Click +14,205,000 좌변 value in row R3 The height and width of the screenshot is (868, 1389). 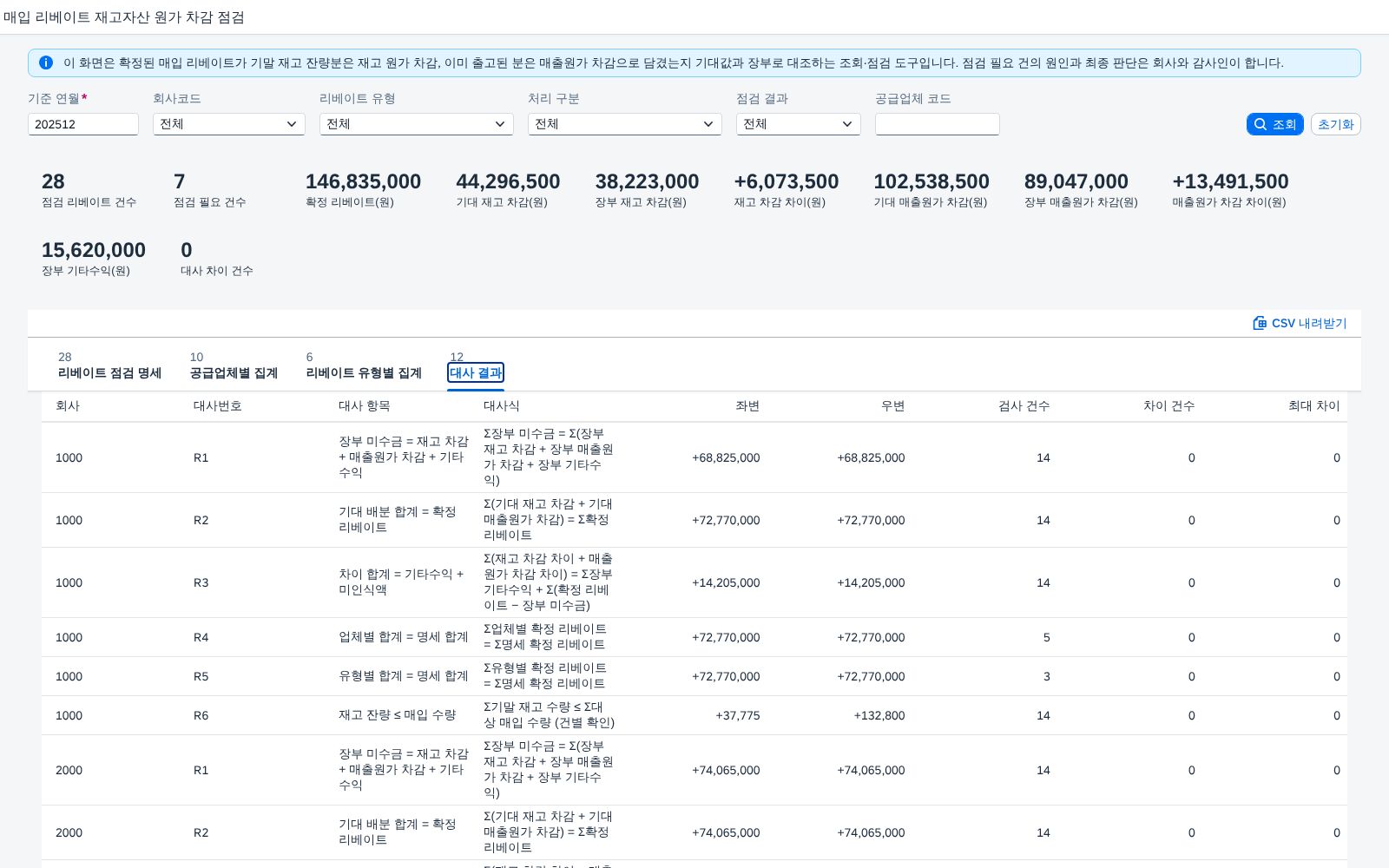point(726,582)
